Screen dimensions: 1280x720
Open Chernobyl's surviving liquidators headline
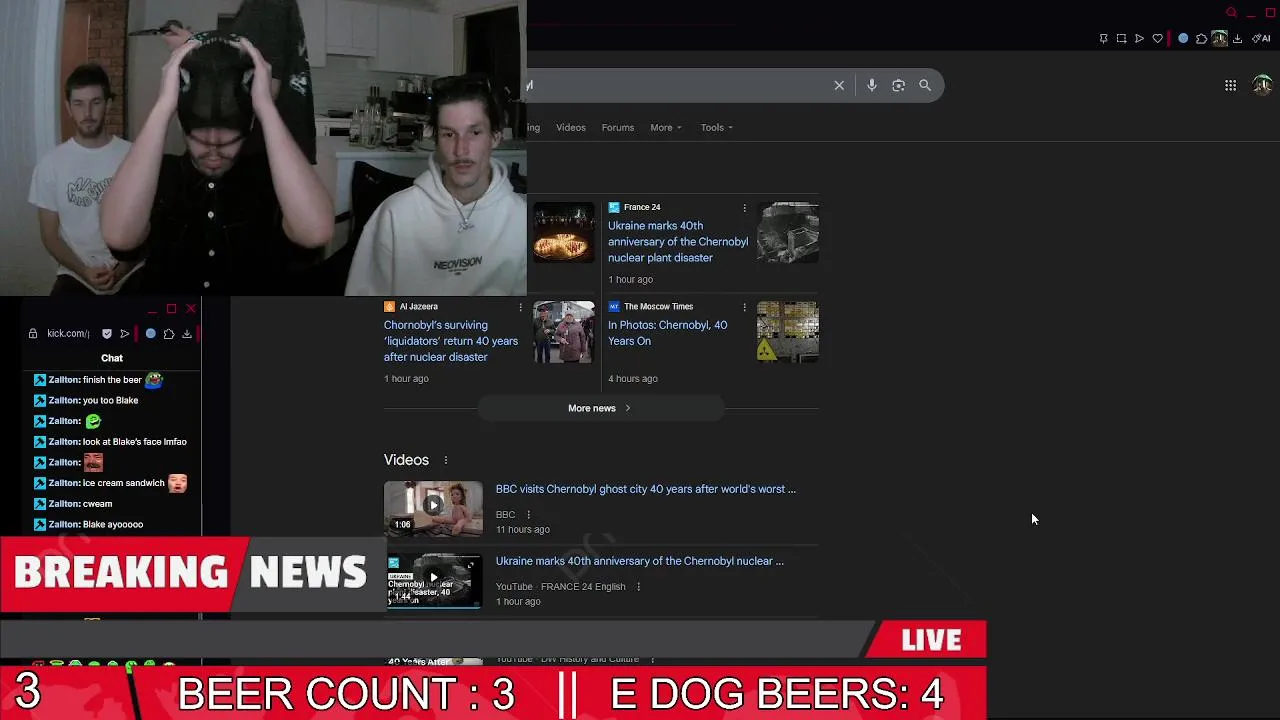(x=451, y=341)
